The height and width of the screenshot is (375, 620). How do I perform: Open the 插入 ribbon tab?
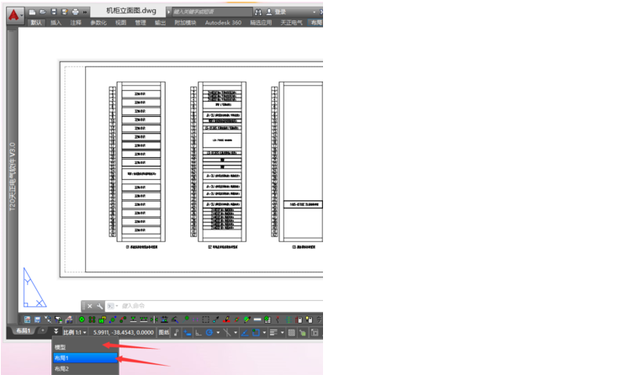56,23
